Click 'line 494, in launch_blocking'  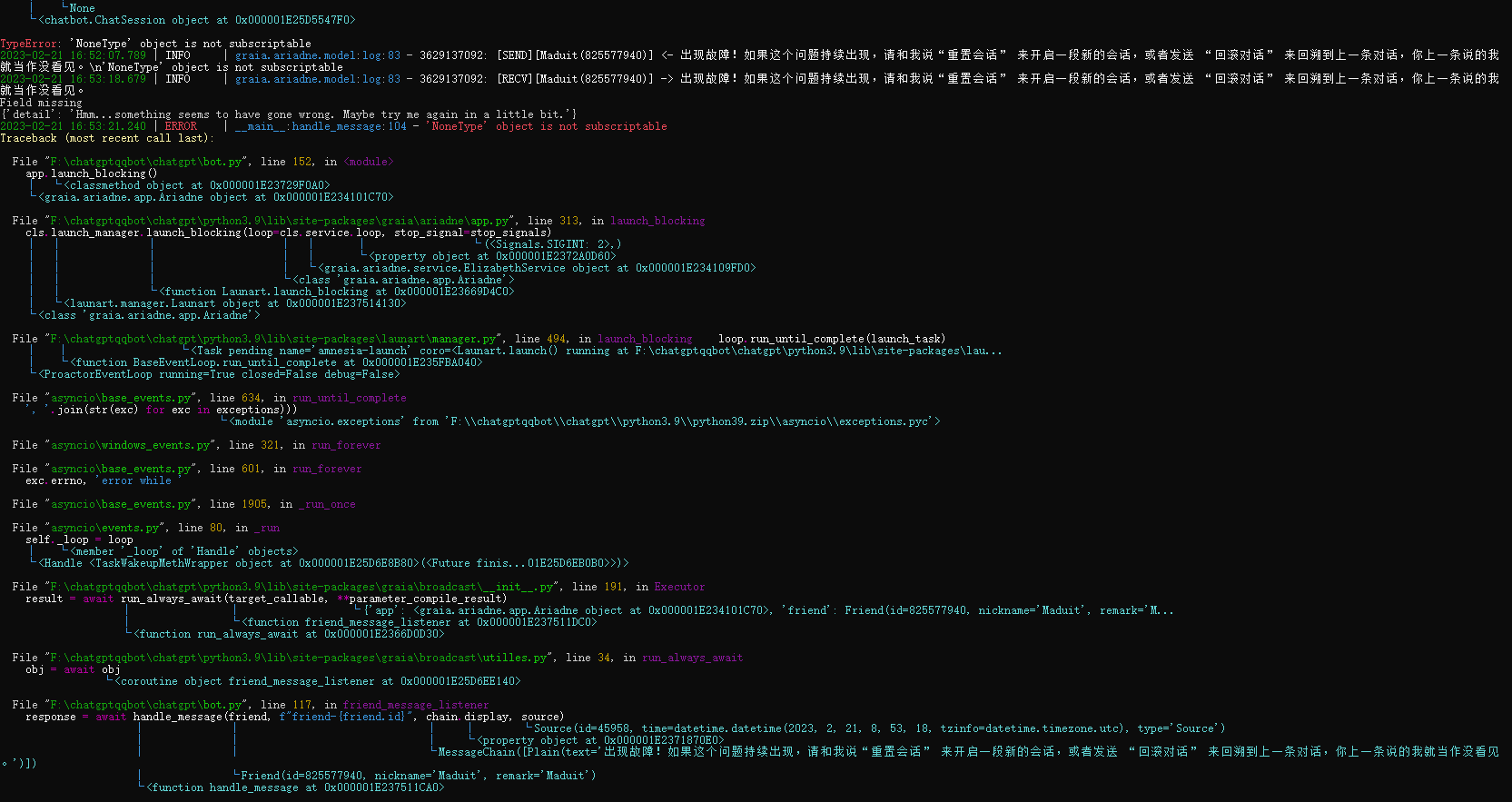click(x=604, y=339)
